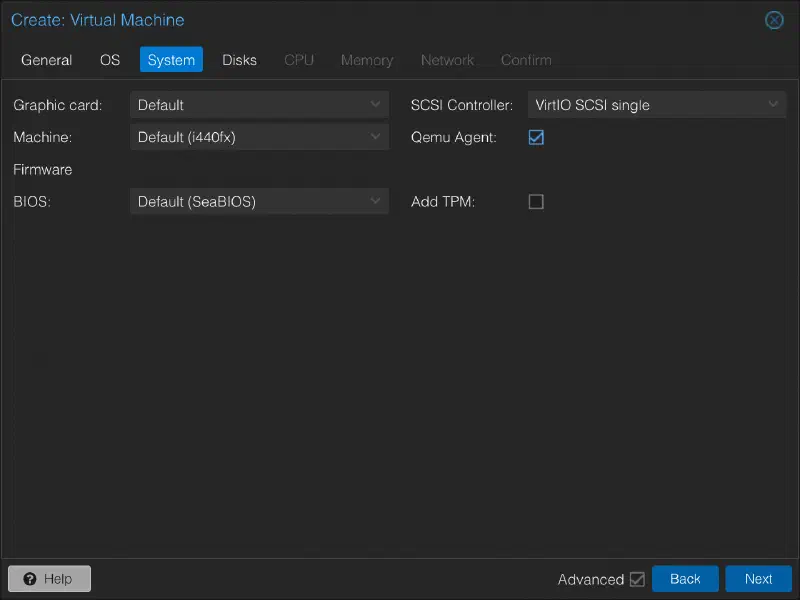Click the Create: Virtual Machine title
This screenshot has width=800, height=600.
click(97, 20)
